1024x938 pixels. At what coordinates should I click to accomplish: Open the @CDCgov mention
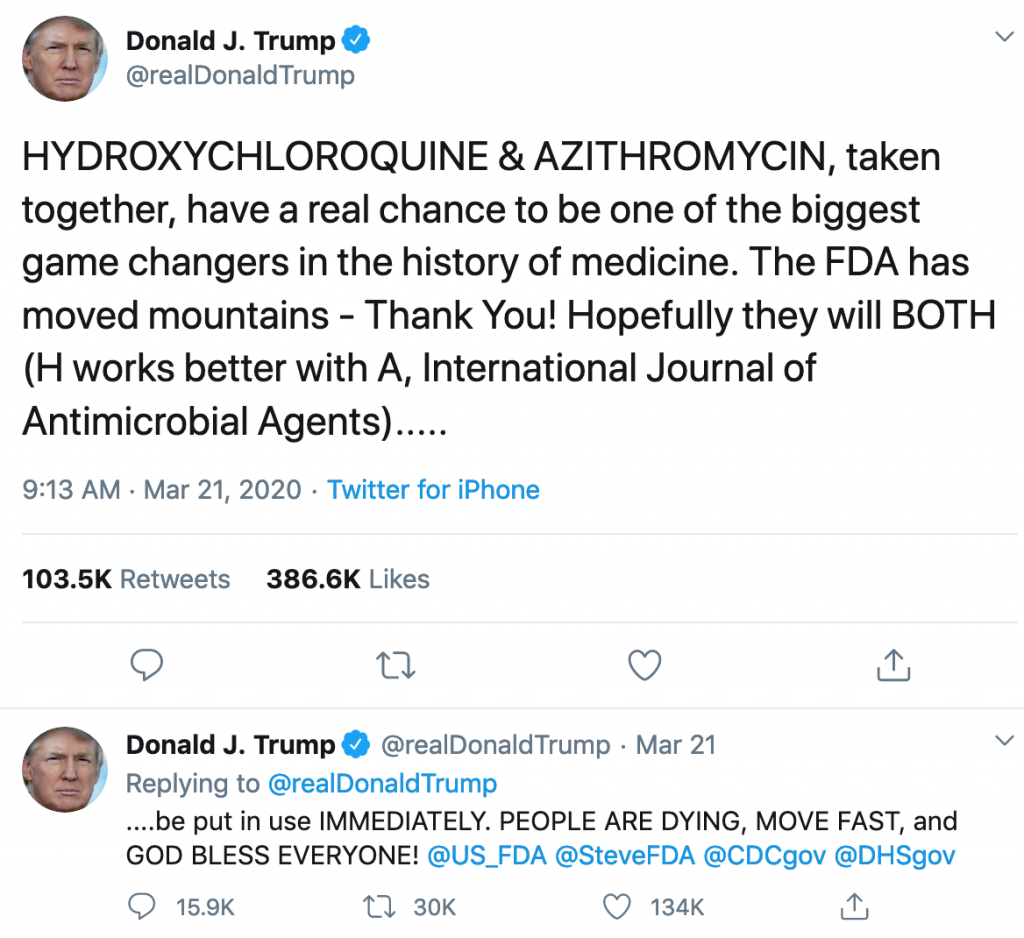click(764, 856)
